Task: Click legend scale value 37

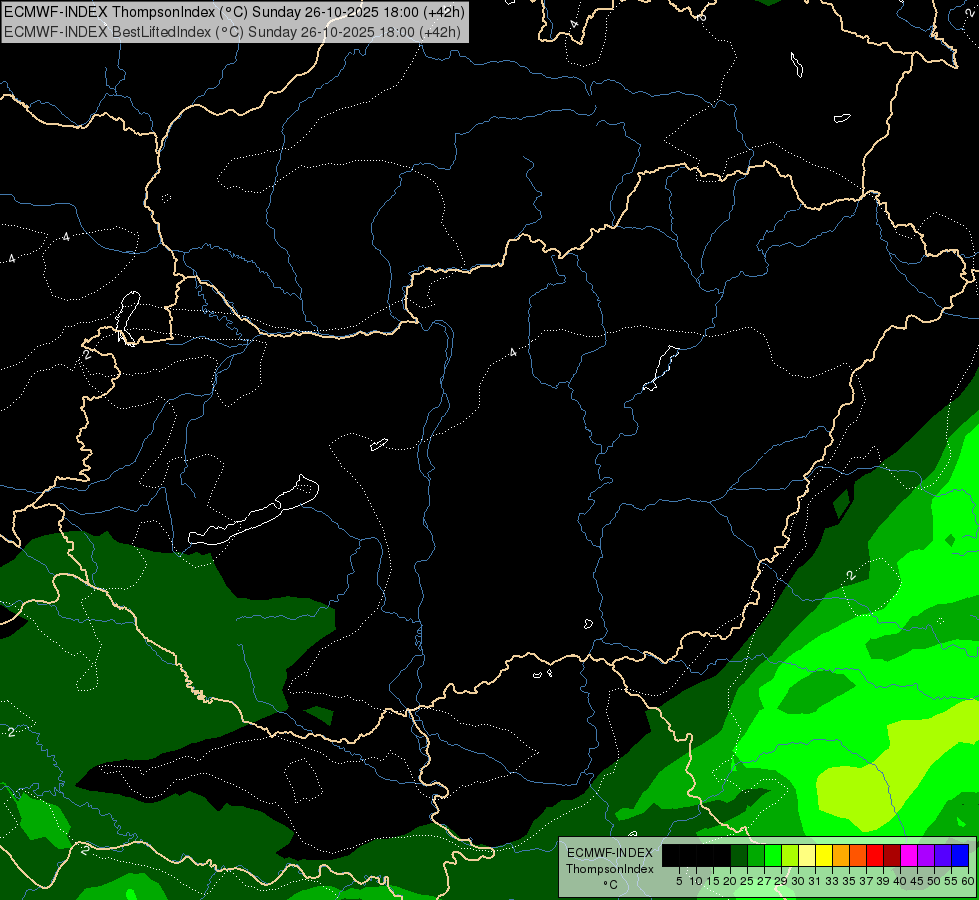Action: pos(866,881)
